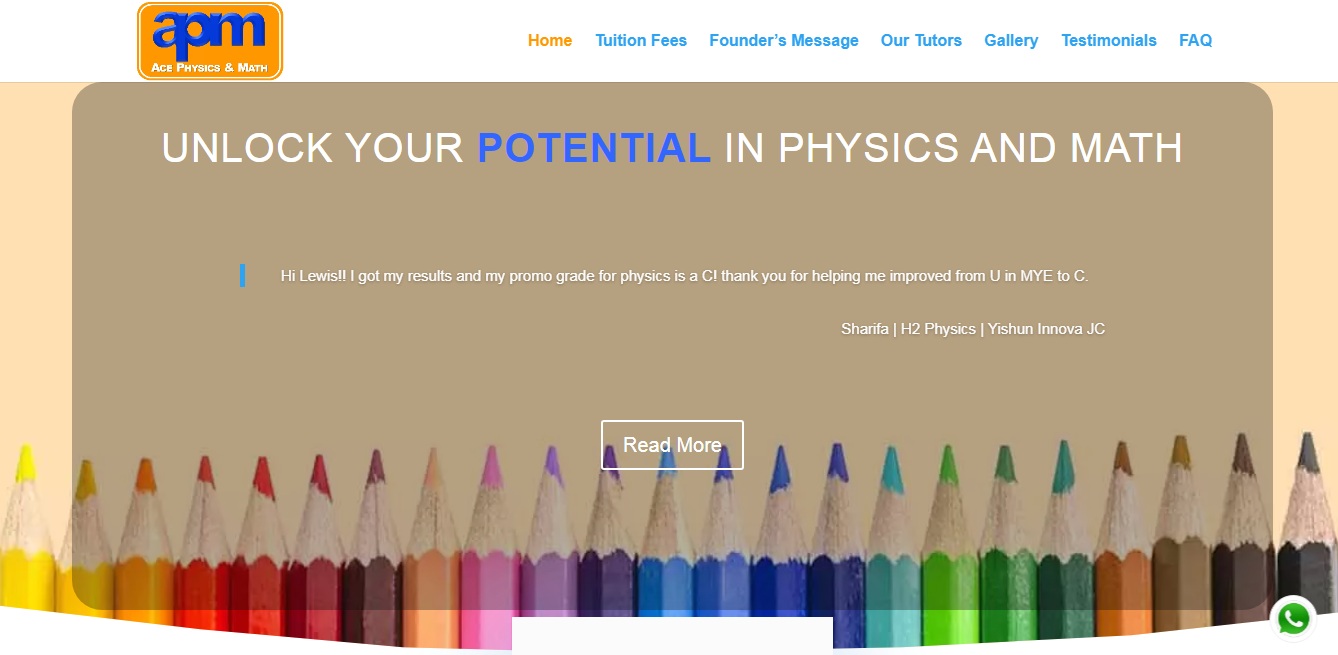Select Our Tutors in the navigation

point(921,41)
